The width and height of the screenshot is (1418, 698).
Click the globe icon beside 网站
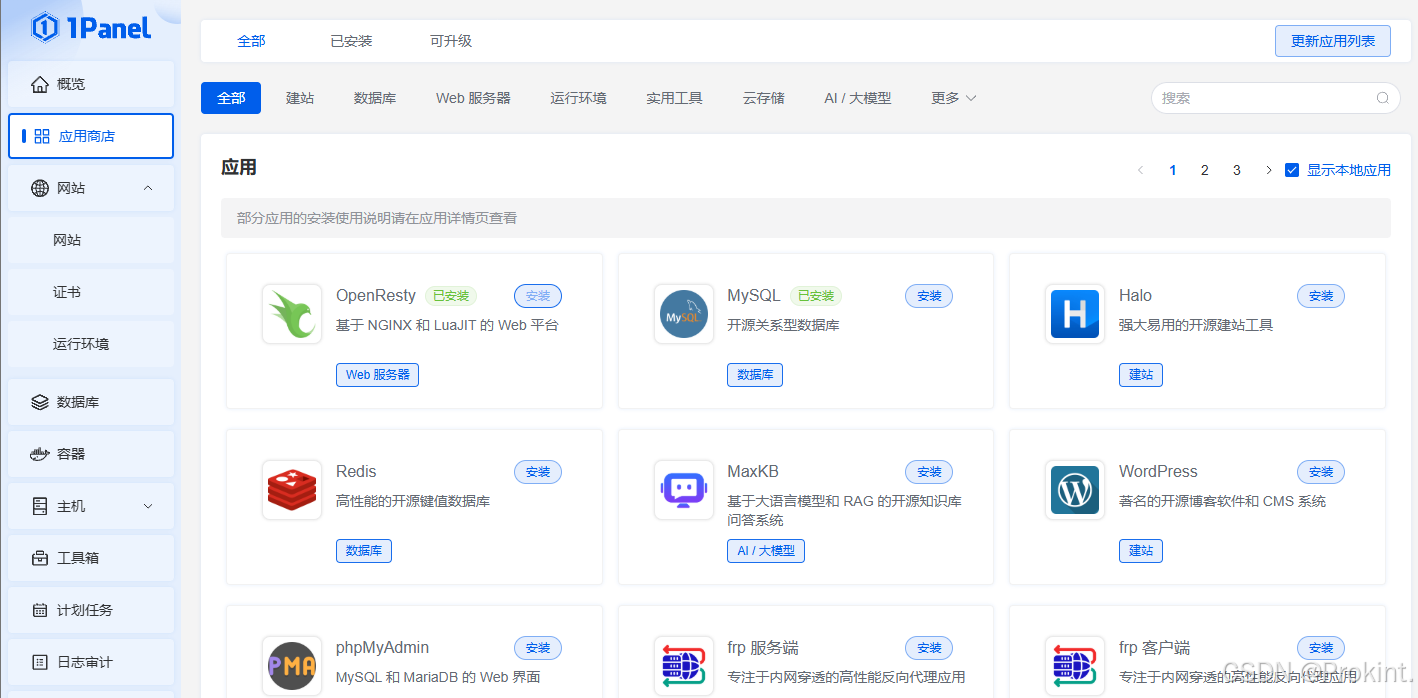pyautogui.click(x=40, y=188)
